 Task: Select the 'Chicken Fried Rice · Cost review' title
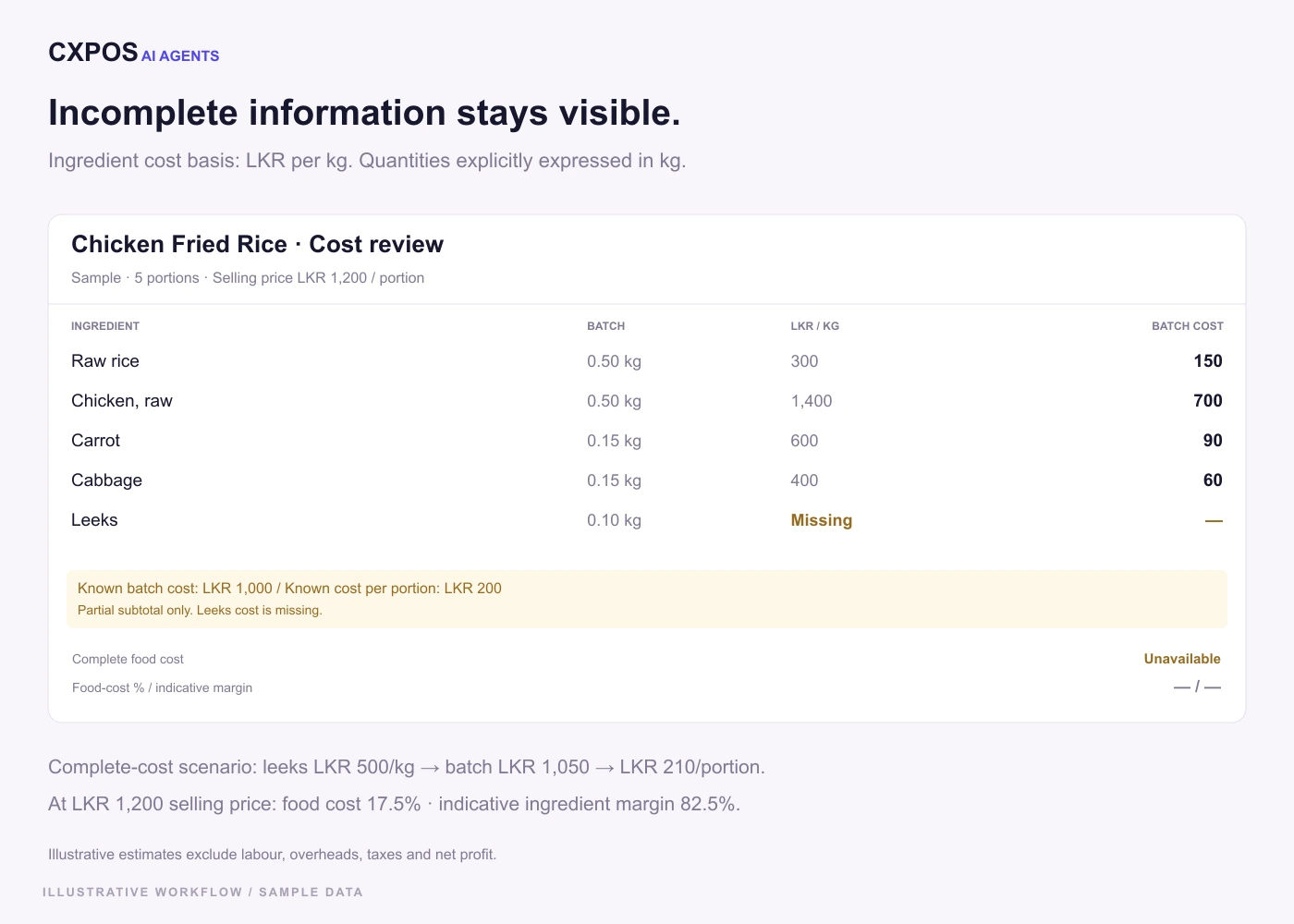pyautogui.click(x=257, y=244)
